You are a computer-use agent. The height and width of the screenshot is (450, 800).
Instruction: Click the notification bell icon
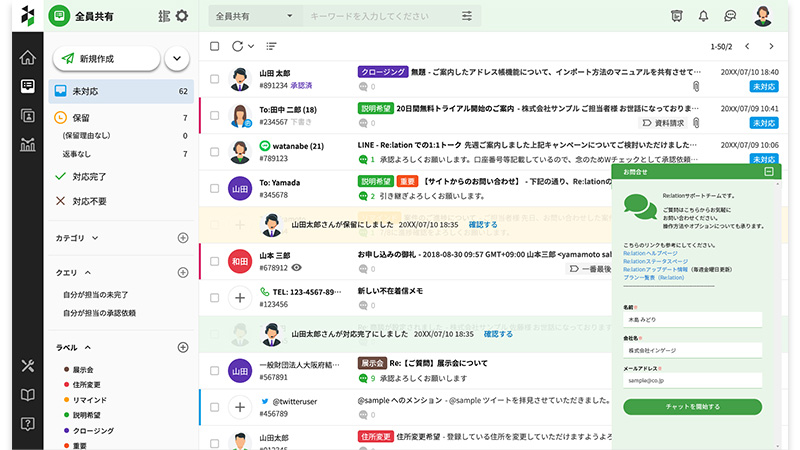(703, 16)
